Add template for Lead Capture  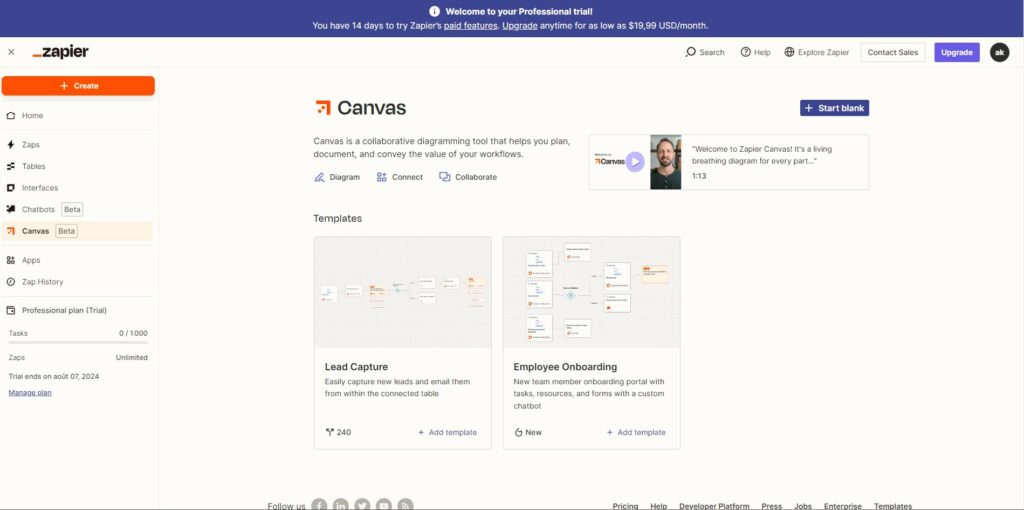(x=447, y=432)
